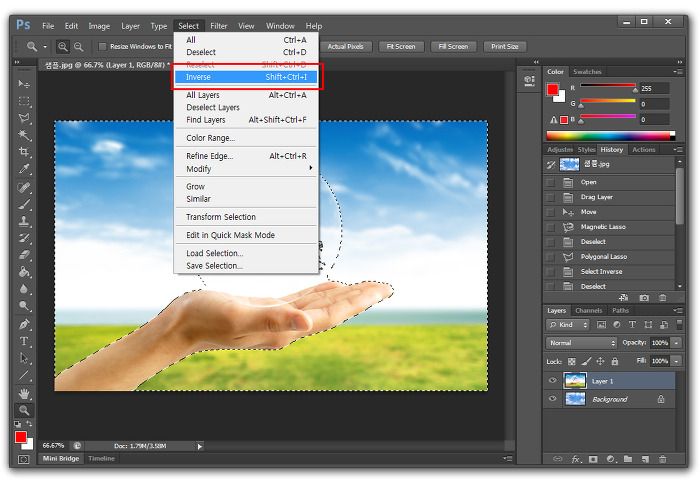Create new snapshot in History panel

tap(644, 298)
